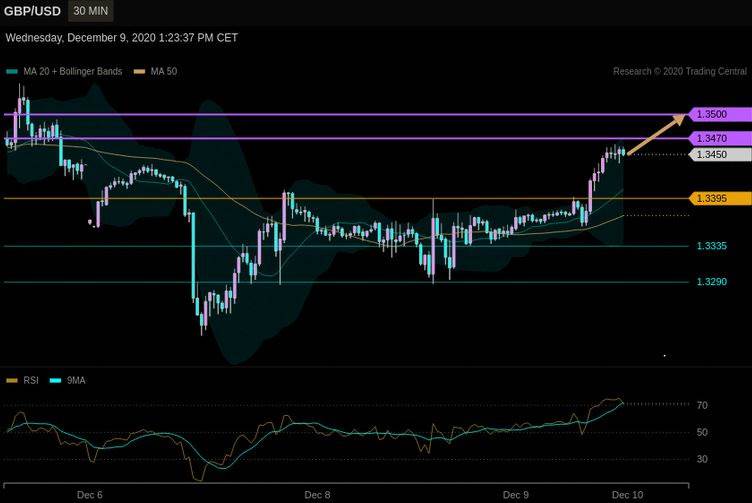Image resolution: width=752 pixels, height=503 pixels.
Task: Select the 30 MIN timeframe button
Action: click(x=91, y=11)
